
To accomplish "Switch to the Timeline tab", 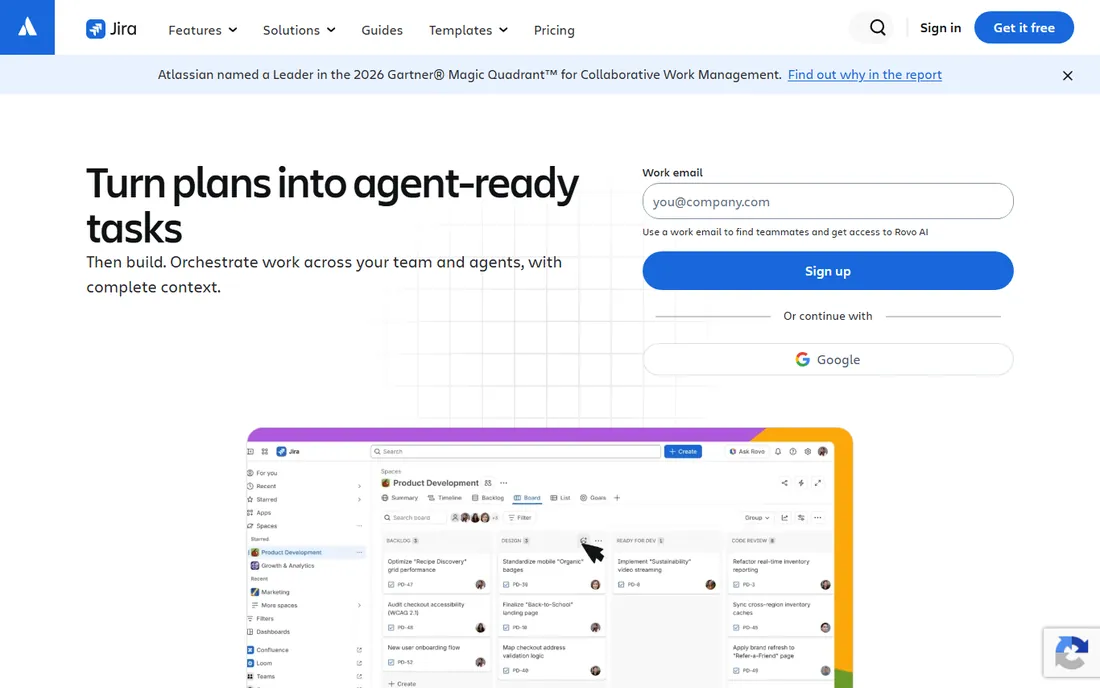I will (445, 498).
